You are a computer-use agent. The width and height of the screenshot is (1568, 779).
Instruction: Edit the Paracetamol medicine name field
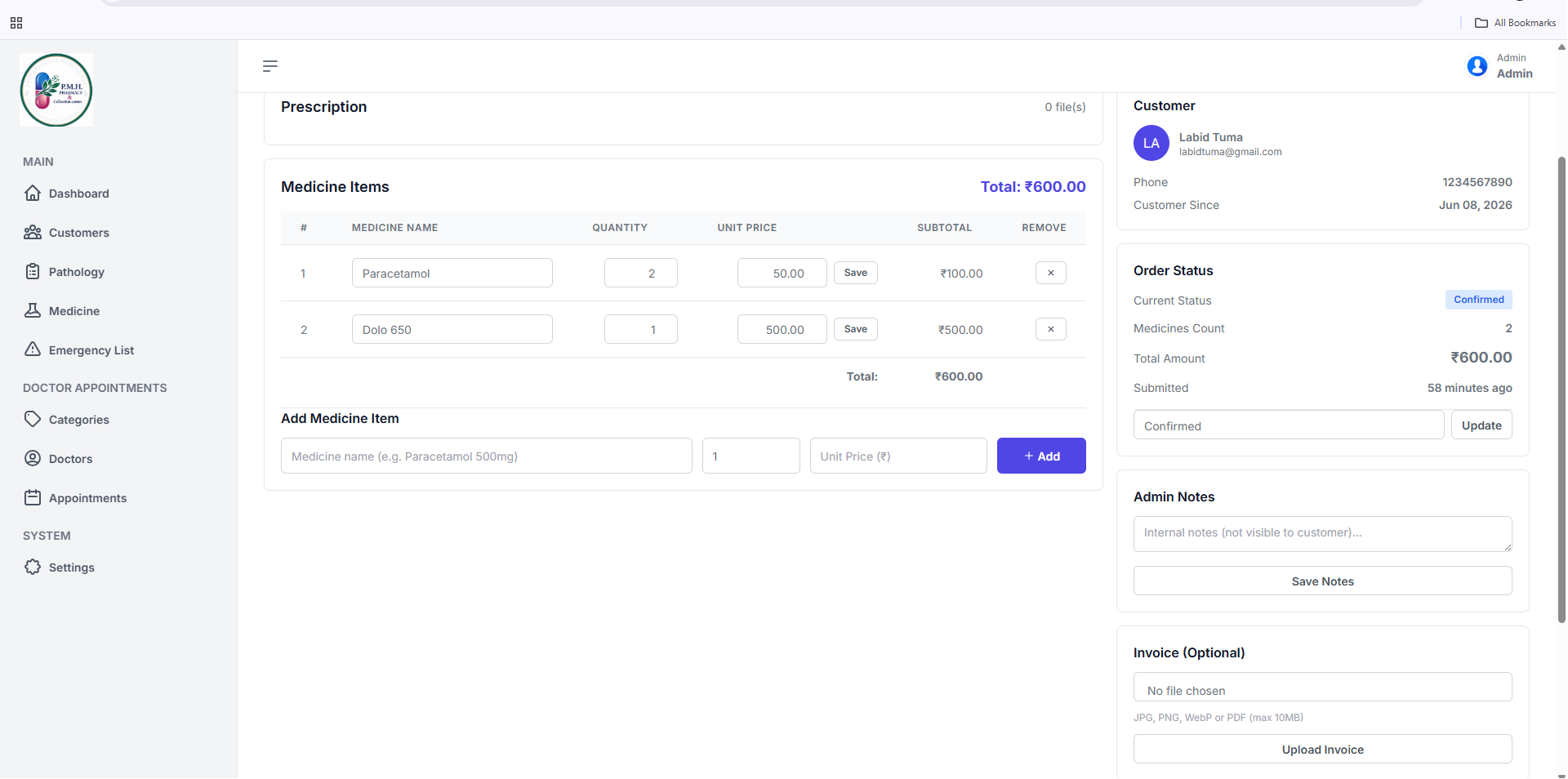[452, 273]
